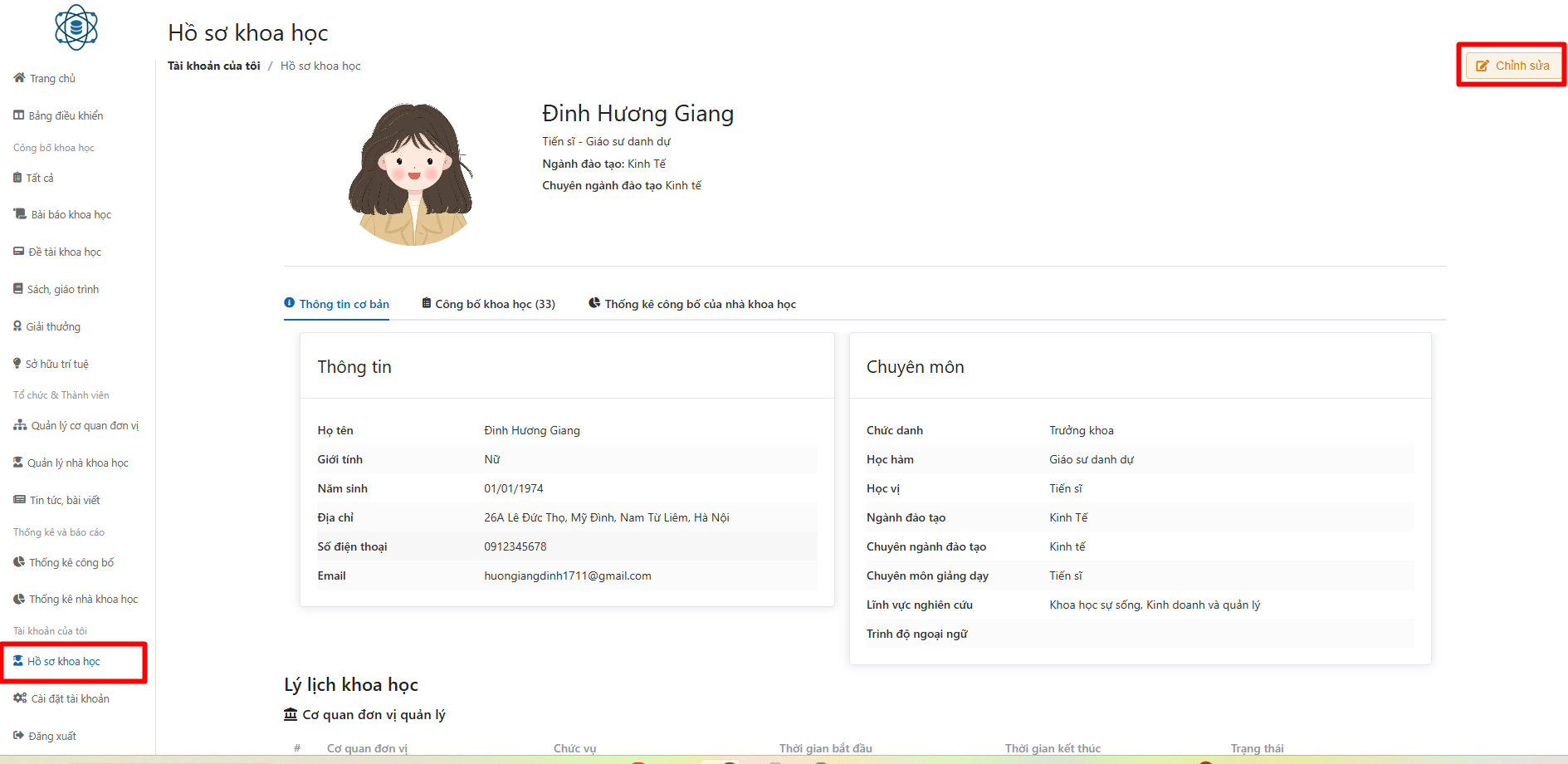Click the Sở hữu trí tuệ lightbulb icon

pyautogui.click(x=17, y=364)
